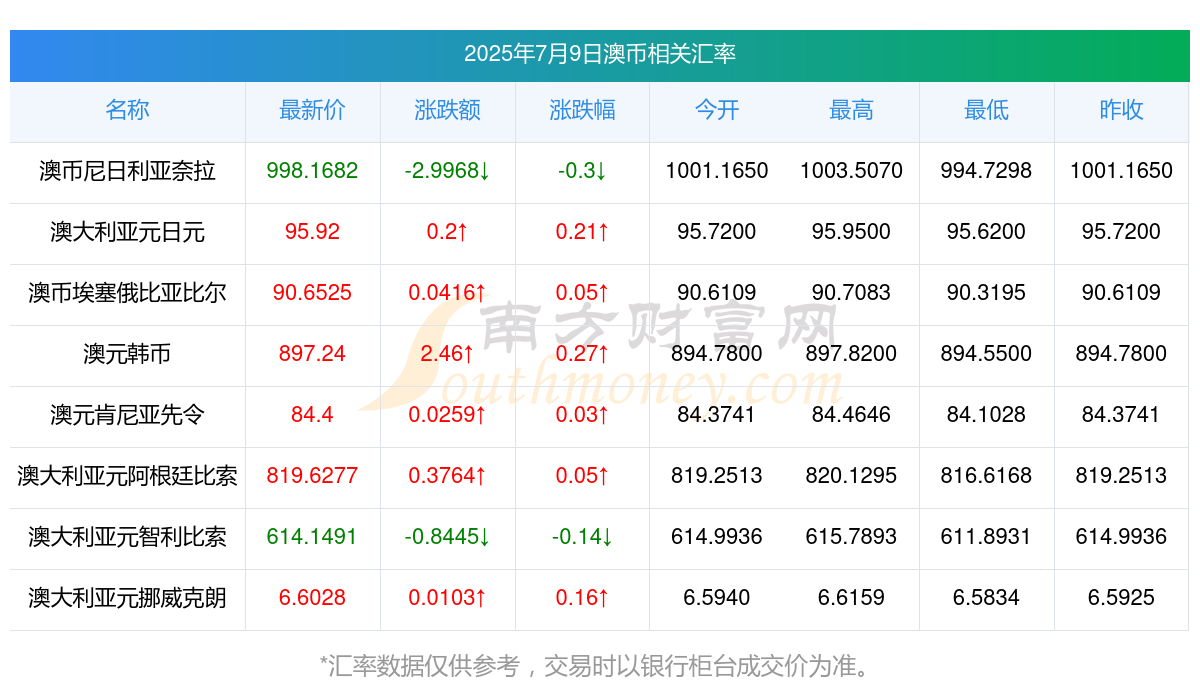Click the low value 84.1028
Viewport: 1200px width, 698px height.
click(x=986, y=415)
